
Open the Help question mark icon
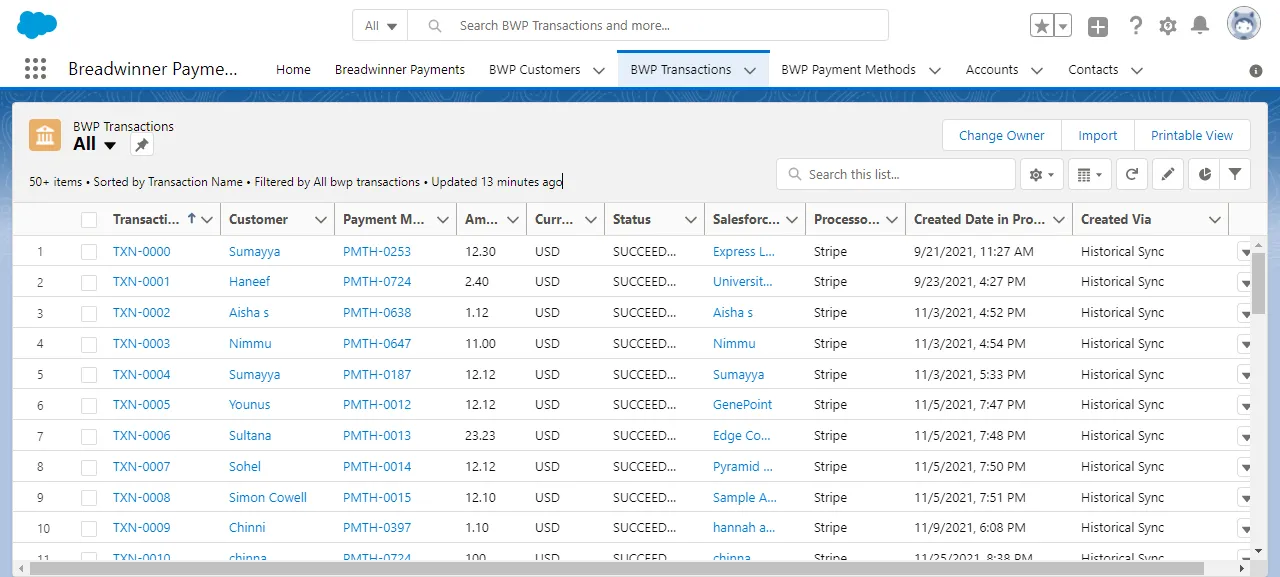pos(1135,26)
